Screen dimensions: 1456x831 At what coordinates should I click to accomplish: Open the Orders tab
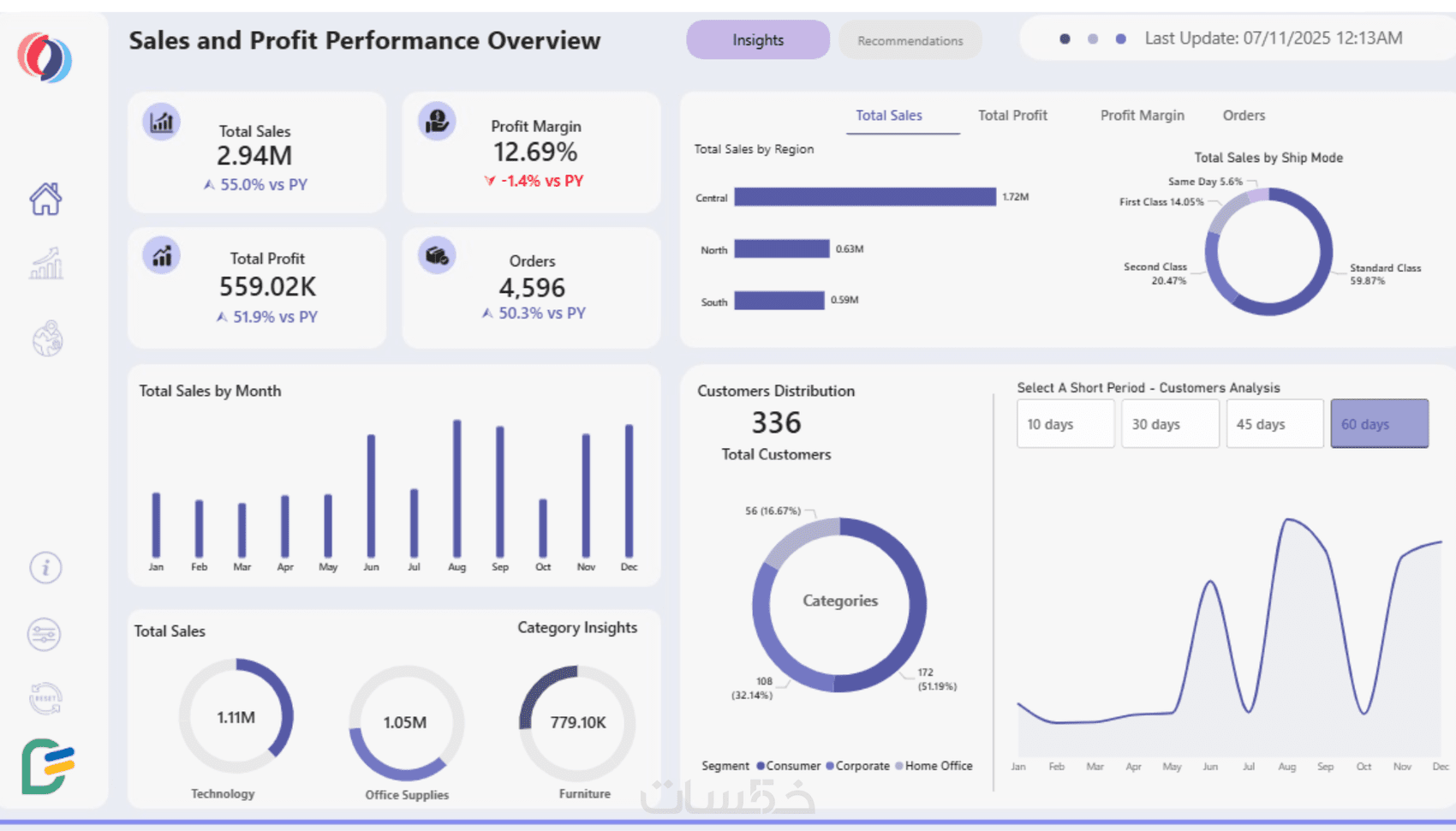click(1244, 116)
